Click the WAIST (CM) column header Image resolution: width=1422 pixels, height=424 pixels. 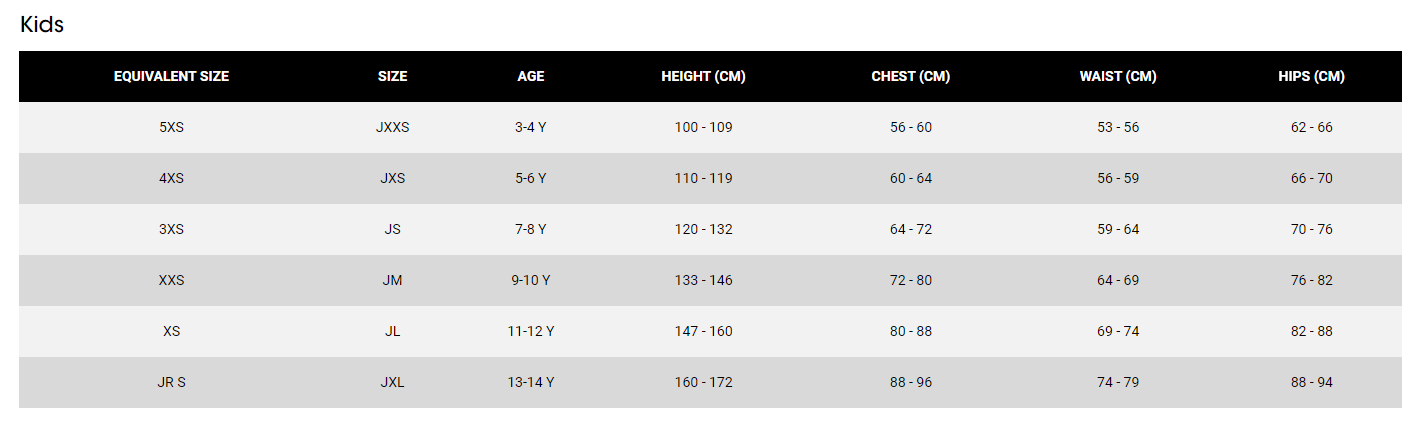pyautogui.click(x=1118, y=76)
